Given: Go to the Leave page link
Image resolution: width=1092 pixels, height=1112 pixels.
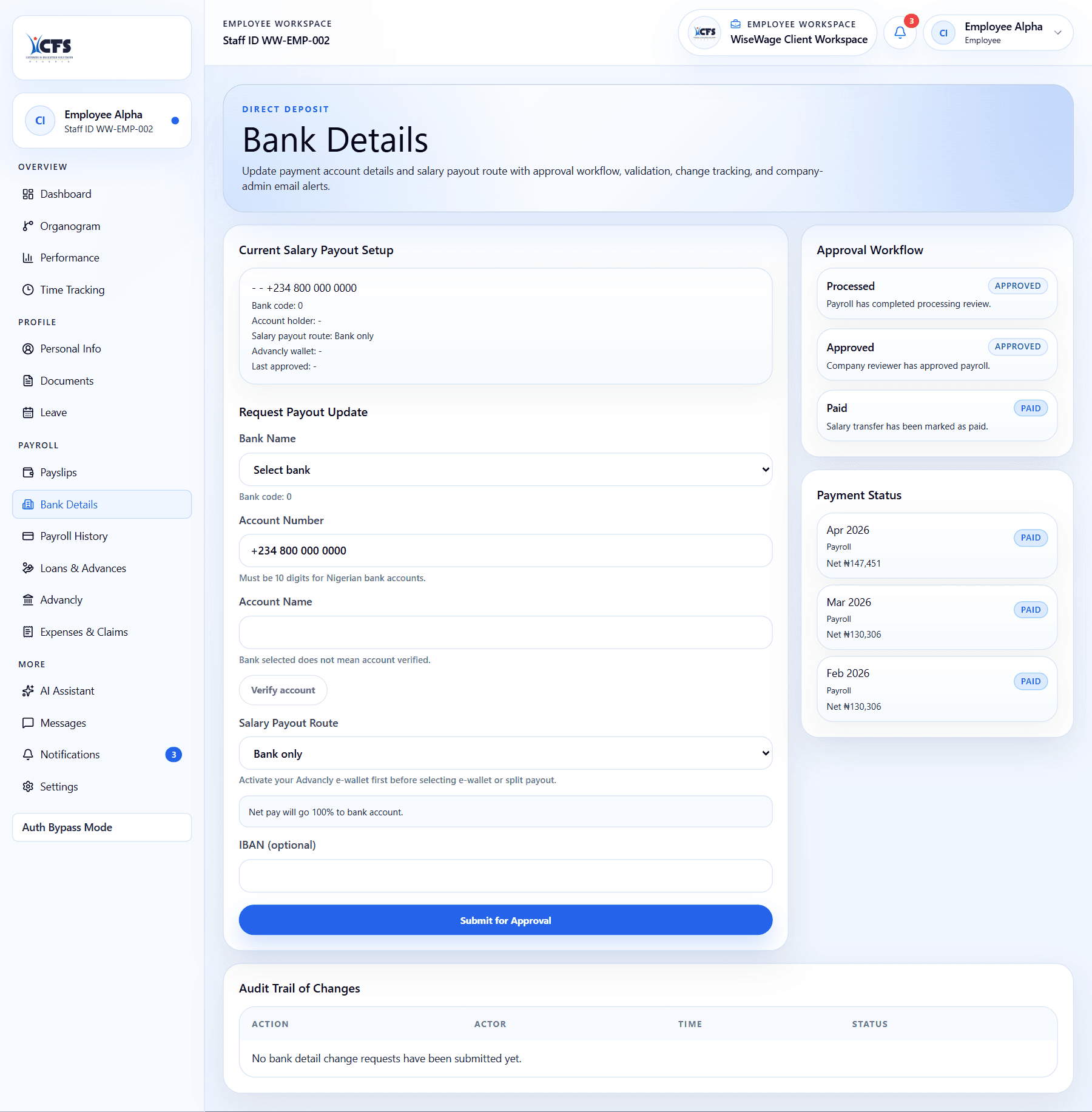Looking at the screenshot, I should (x=102, y=413).
